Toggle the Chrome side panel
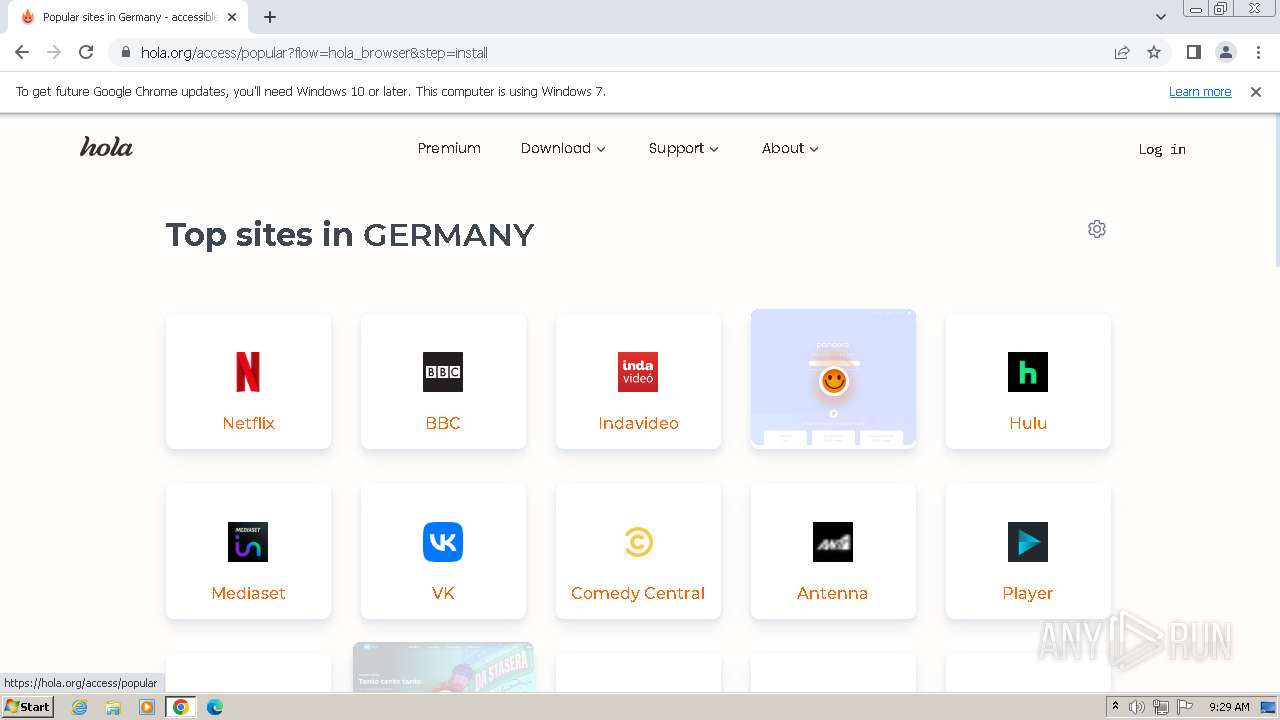Image resolution: width=1280 pixels, height=720 pixels. (x=1193, y=52)
